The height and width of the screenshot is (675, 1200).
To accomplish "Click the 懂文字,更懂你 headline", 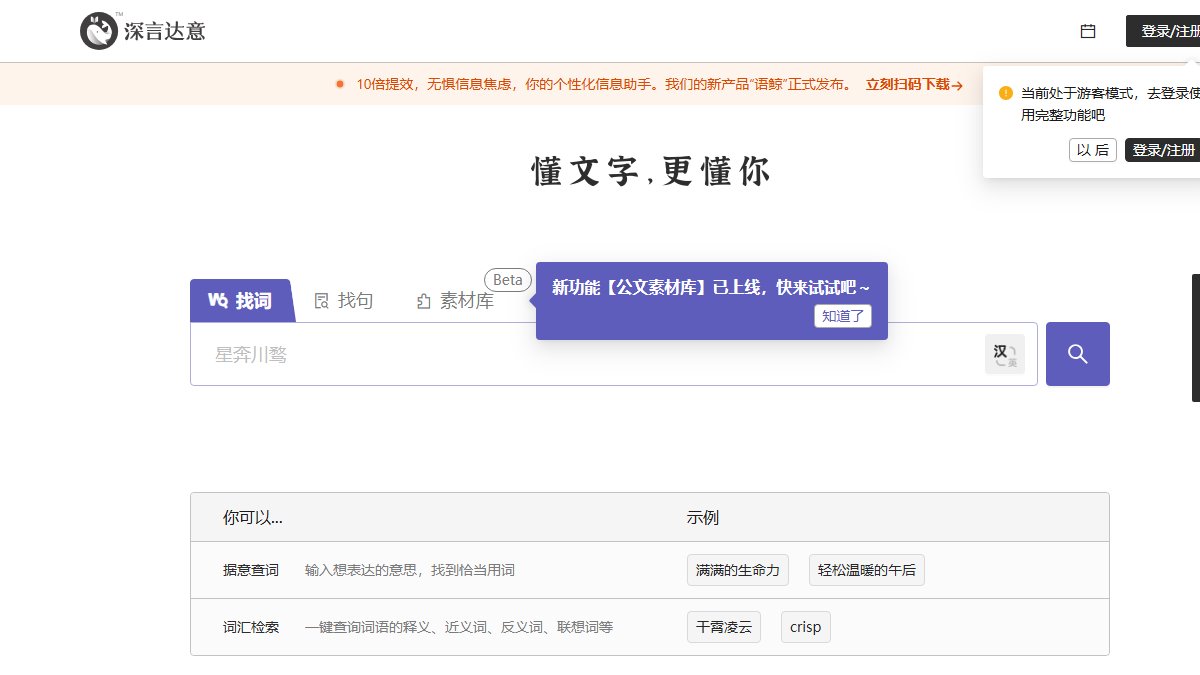I will pos(651,172).
